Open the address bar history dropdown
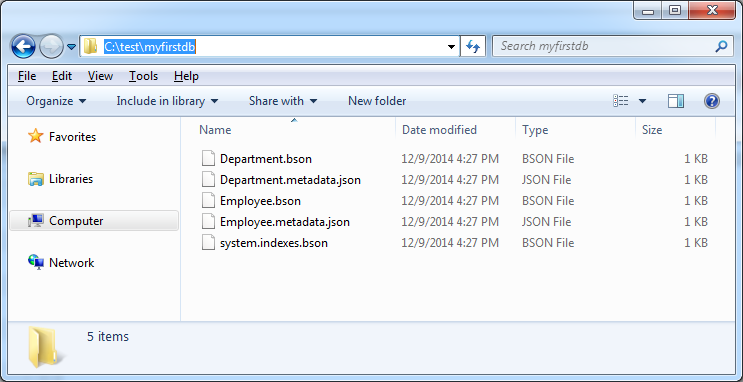Viewport: 743px width, 382px height. (452, 46)
